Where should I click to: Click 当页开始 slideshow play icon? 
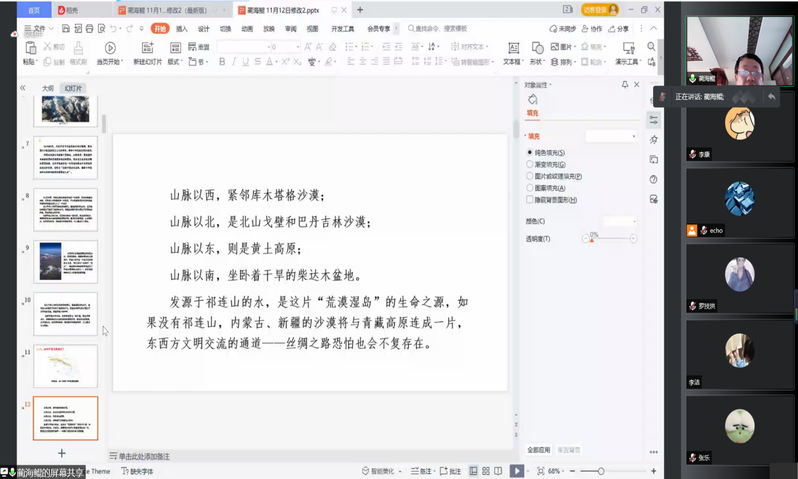pyautogui.click(x=110, y=48)
